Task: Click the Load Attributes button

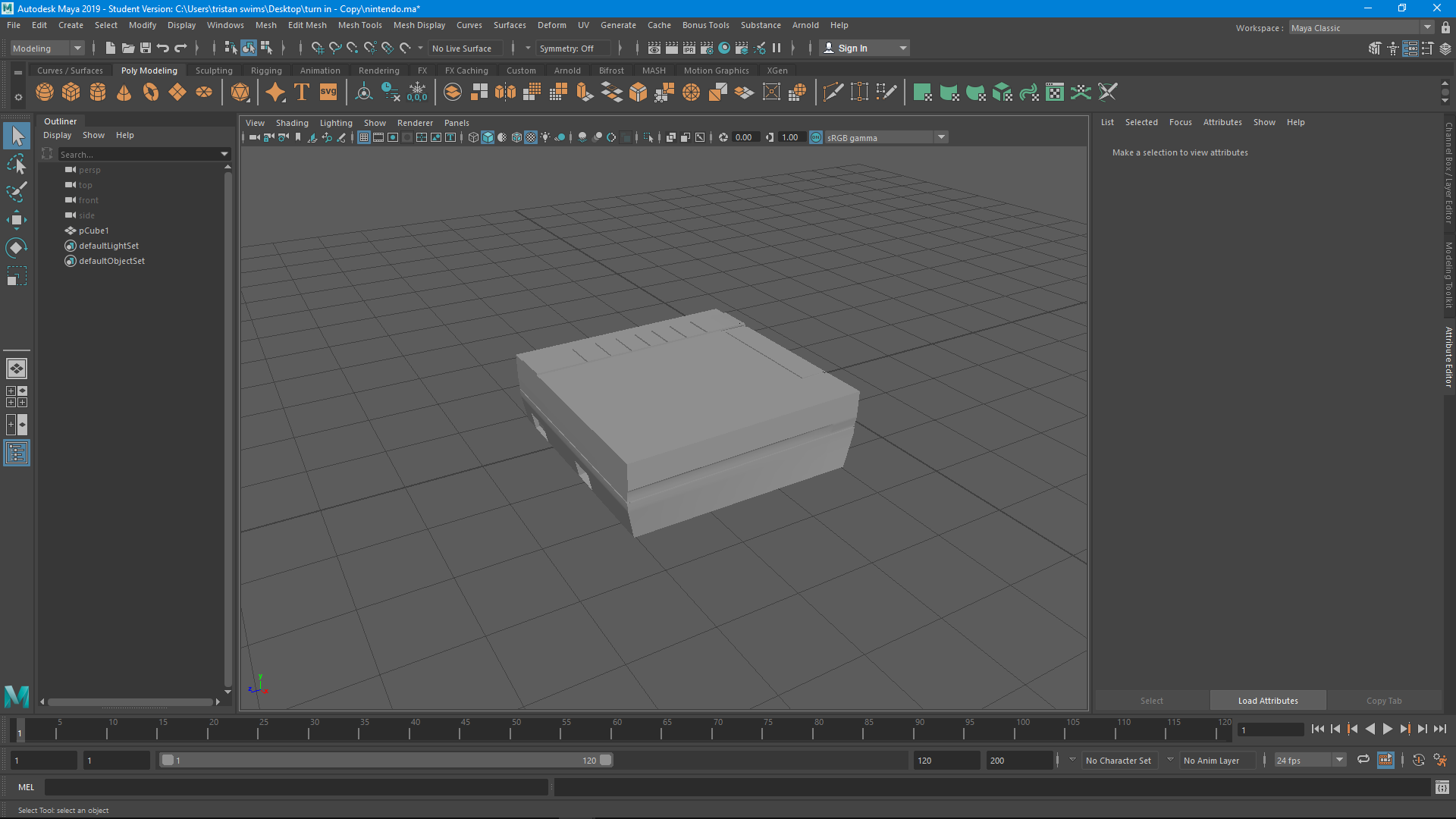Action: (x=1268, y=701)
